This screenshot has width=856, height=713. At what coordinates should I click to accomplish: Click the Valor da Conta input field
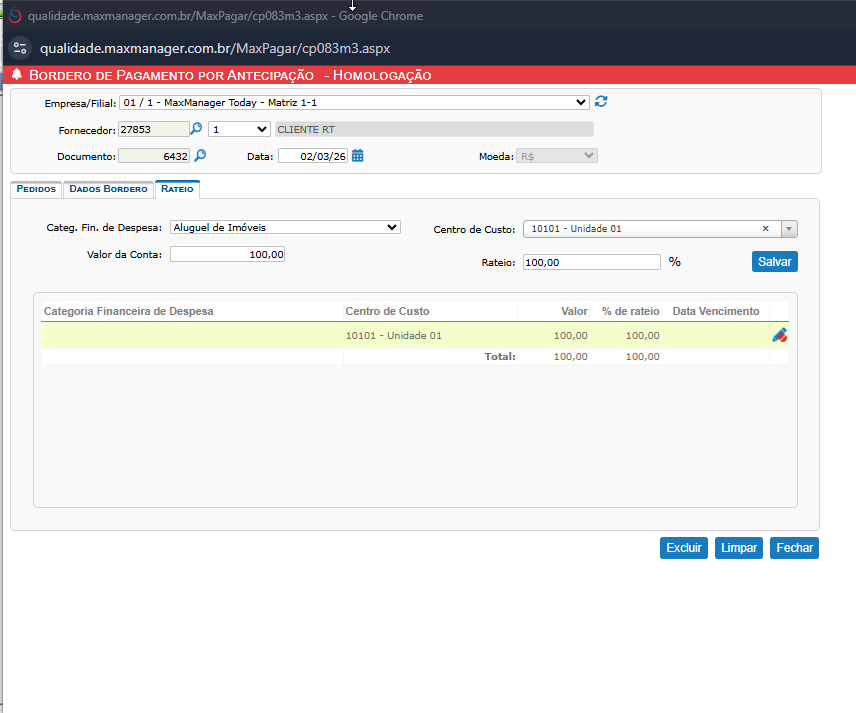(228, 255)
